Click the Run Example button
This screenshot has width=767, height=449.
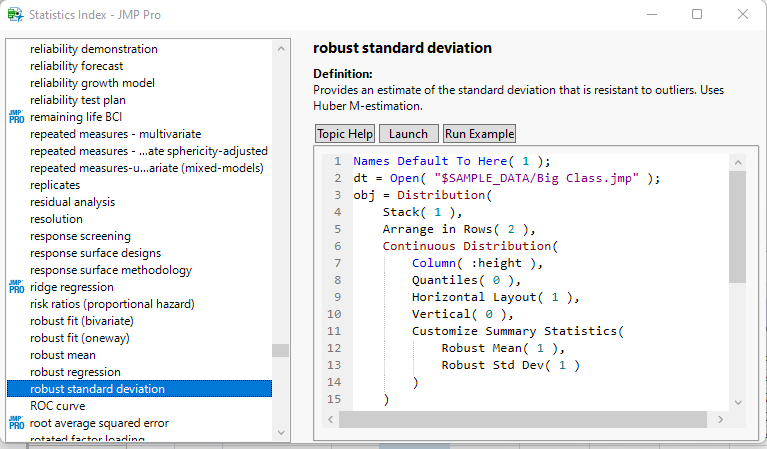(479, 134)
